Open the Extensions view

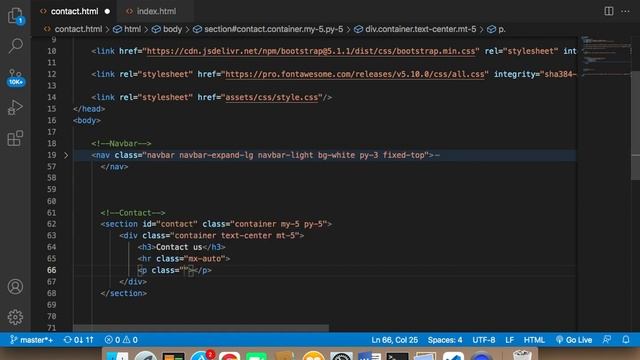tap(16, 138)
